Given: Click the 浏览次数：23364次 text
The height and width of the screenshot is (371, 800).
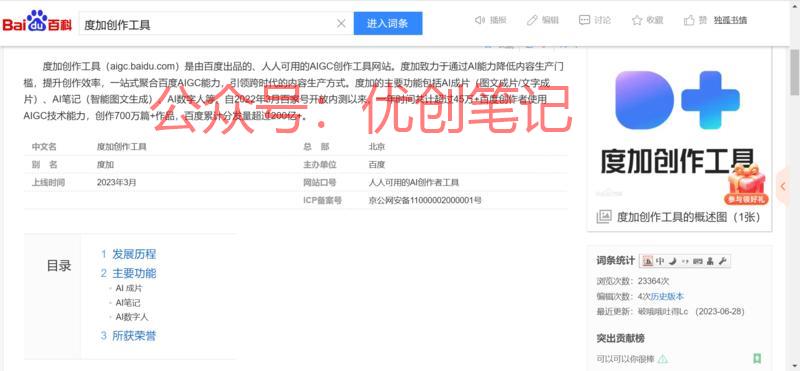Looking at the screenshot, I should [633, 281].
